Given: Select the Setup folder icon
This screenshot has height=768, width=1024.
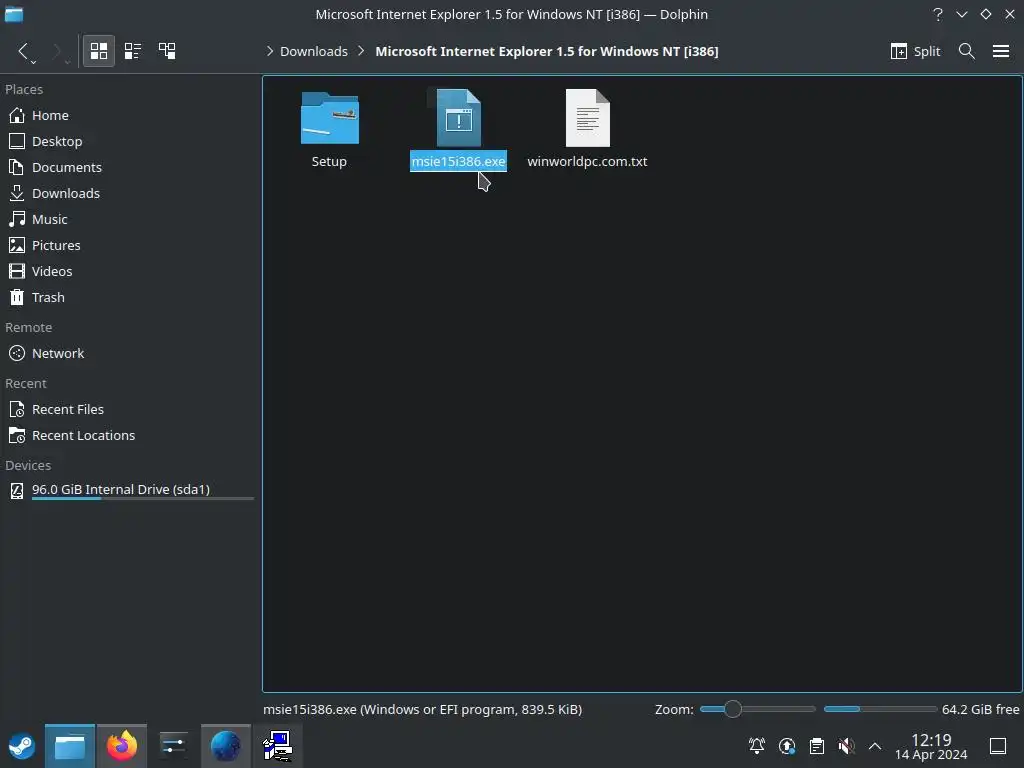Looking at the screenshot, I should 330,118.
